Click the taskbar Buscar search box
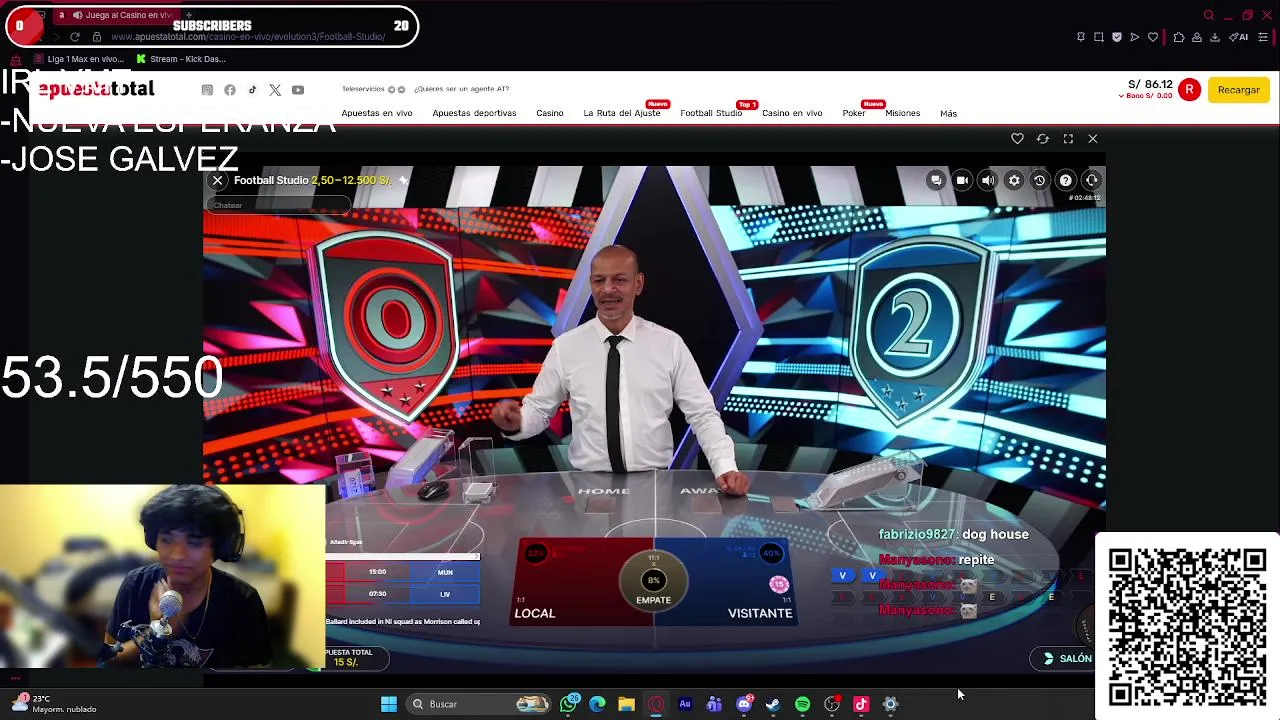Screen dimensions: 1280x720 tap(479, 704)
